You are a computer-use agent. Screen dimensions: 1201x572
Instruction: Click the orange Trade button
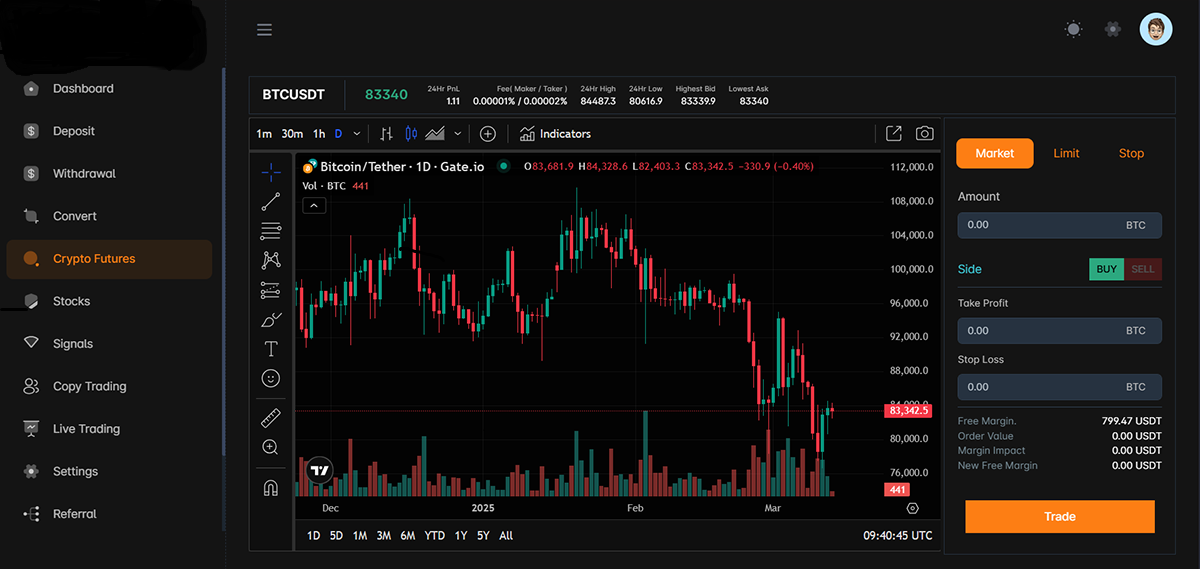coord(1059,517)
